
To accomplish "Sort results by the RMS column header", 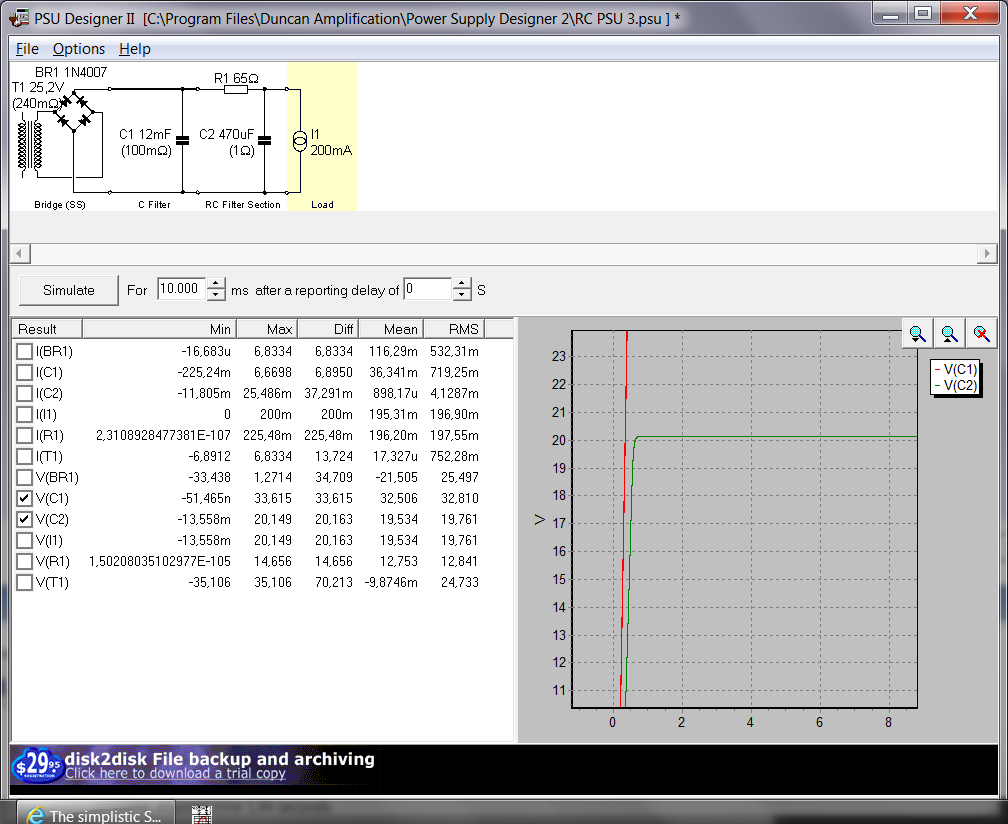I will coord(454,329).
